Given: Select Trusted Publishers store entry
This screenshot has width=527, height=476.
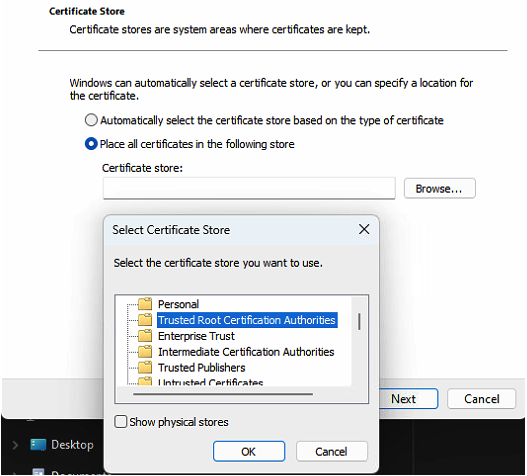Looking at the screenshot, I should (202, 367).
